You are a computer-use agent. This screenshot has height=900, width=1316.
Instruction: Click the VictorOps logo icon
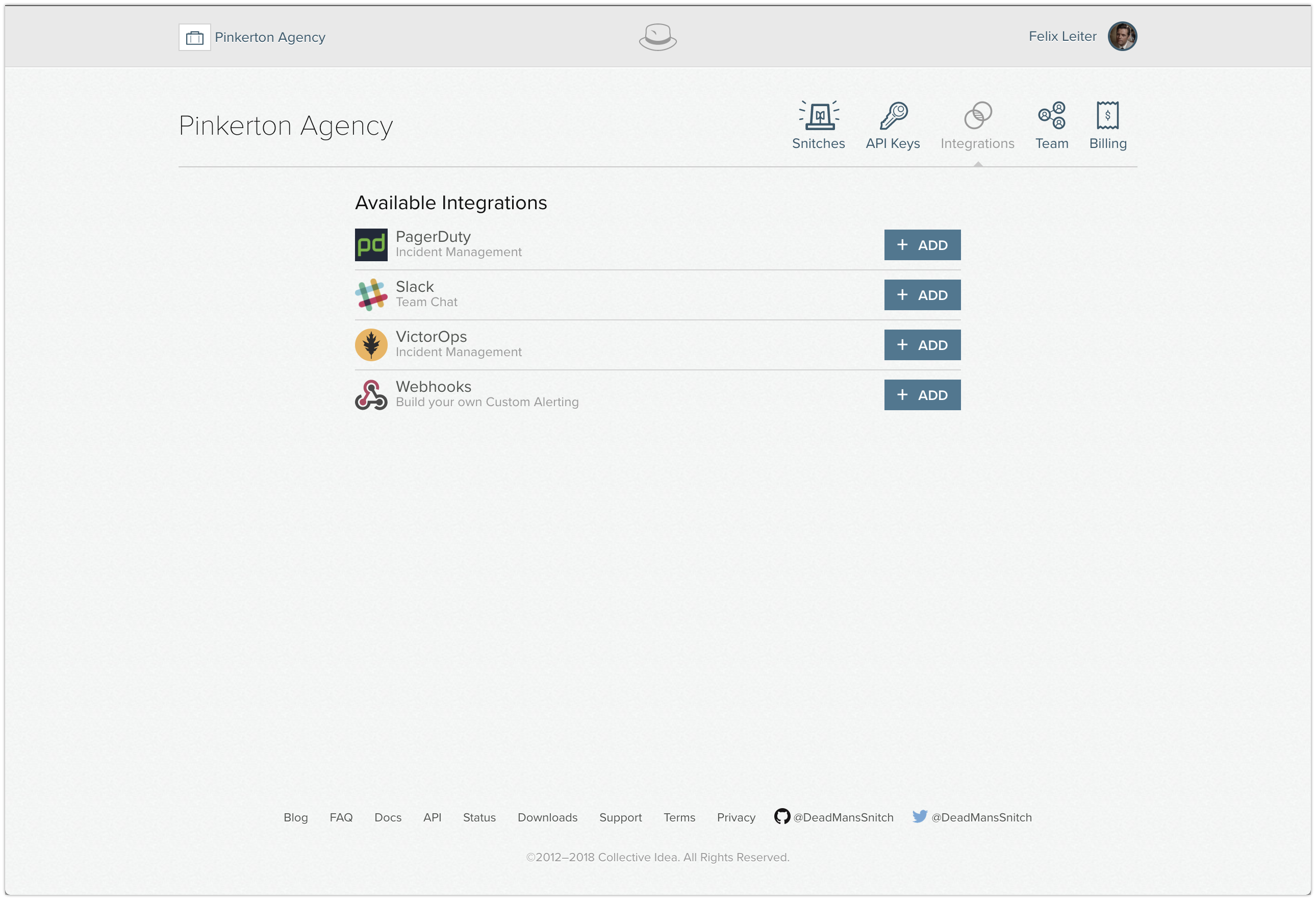coord(371,344)
